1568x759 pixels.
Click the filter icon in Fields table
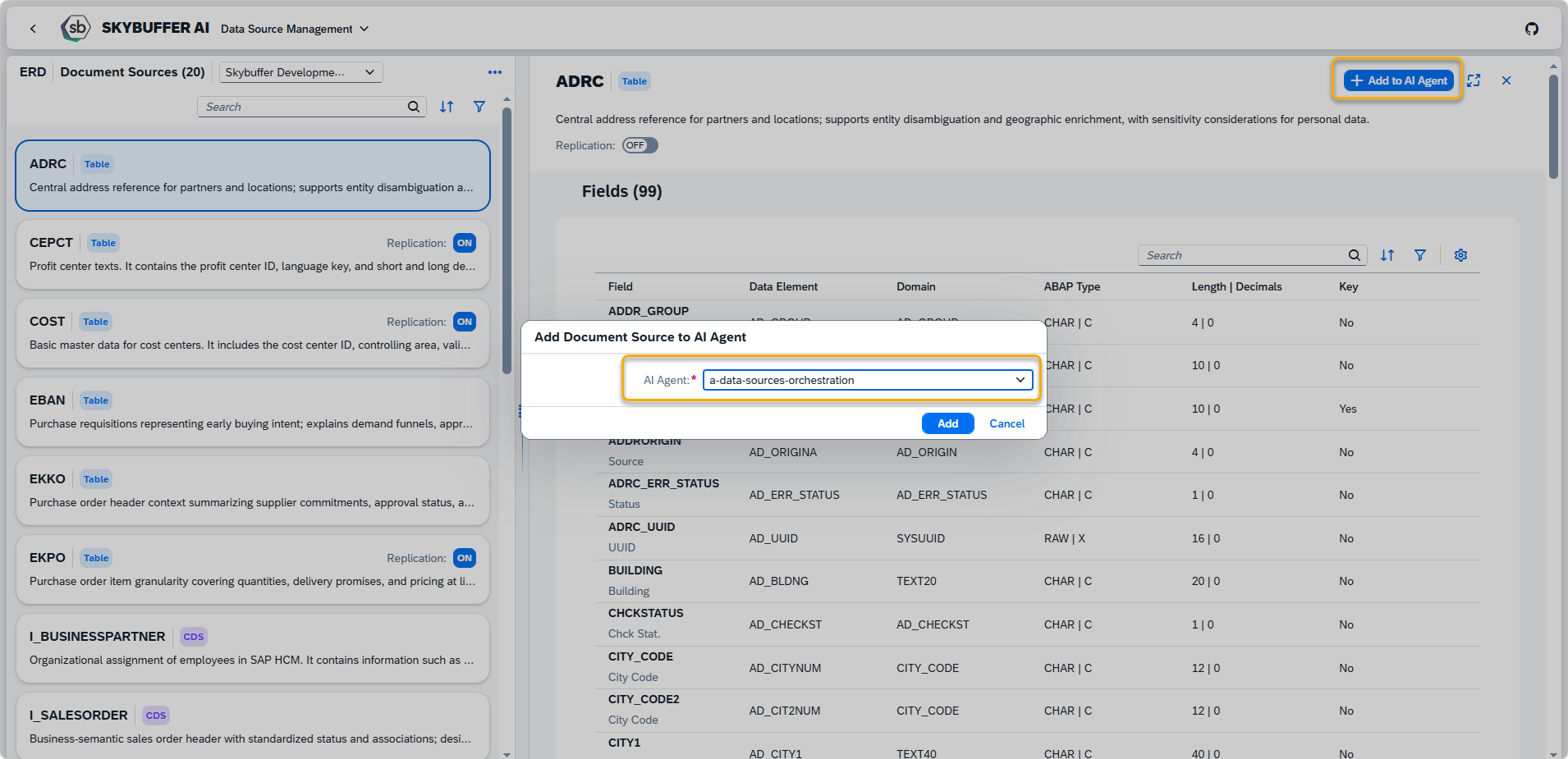tap(1419, 255)
